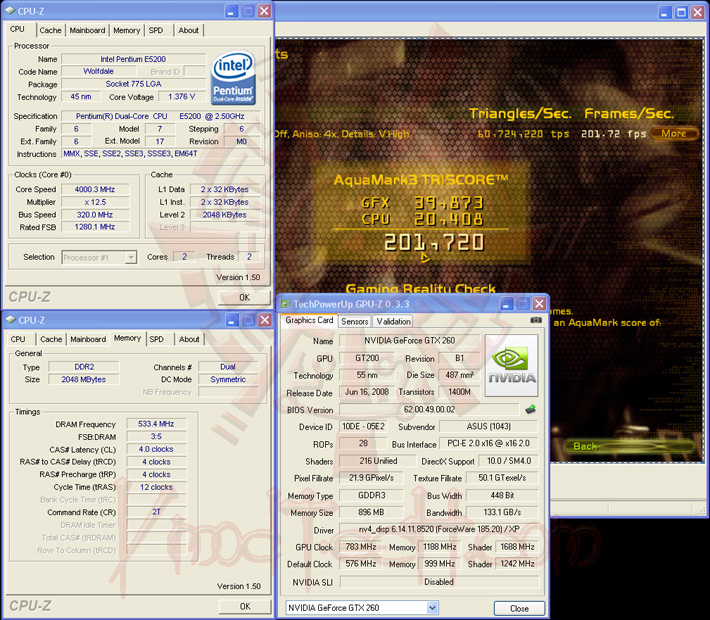This screenshot has height=620, width=710.
Task: Minimize the AquaMark3 window
Action: click(664, 12)
